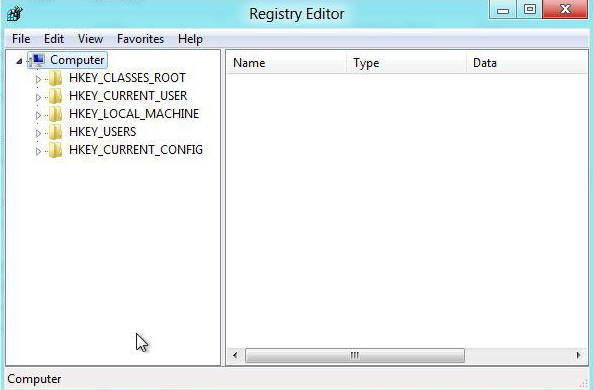Select the HKEY_USERS label
Screen dimensions: 593x390
(102, 132)
